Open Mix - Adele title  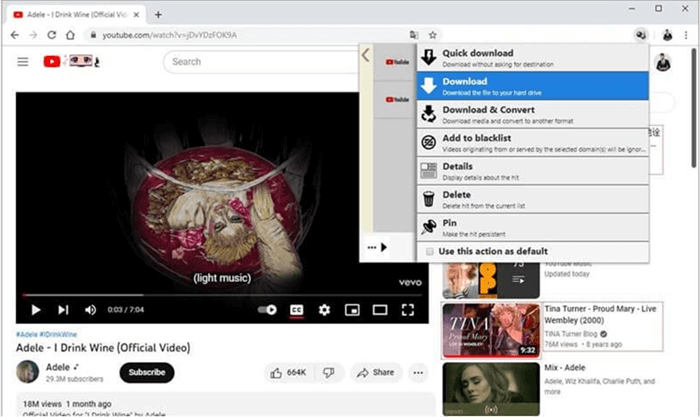tap(565, 368)
